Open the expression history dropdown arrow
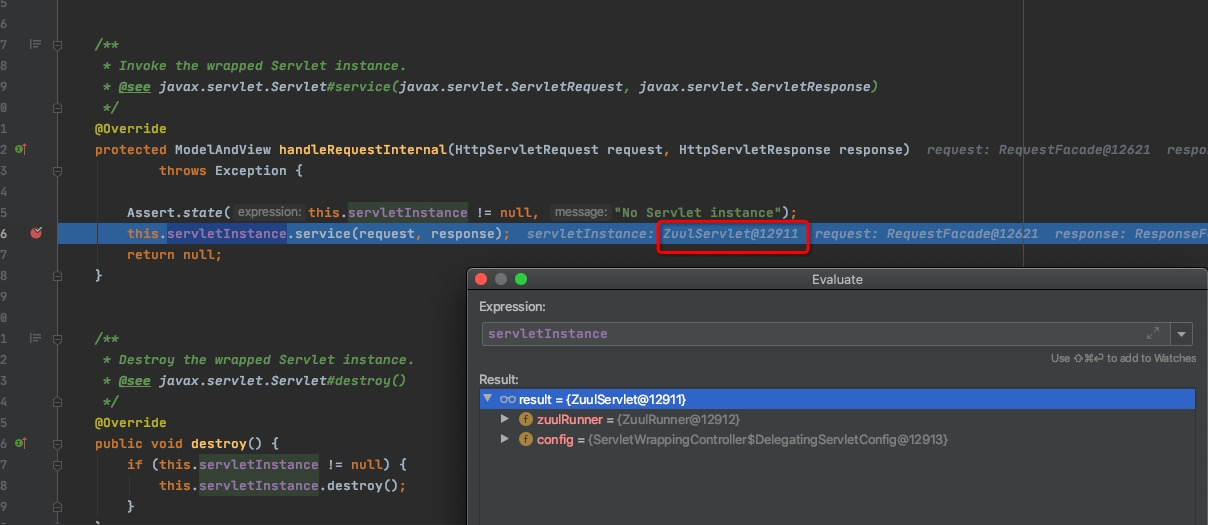 pyautogui.click(x=1183, y=334)
